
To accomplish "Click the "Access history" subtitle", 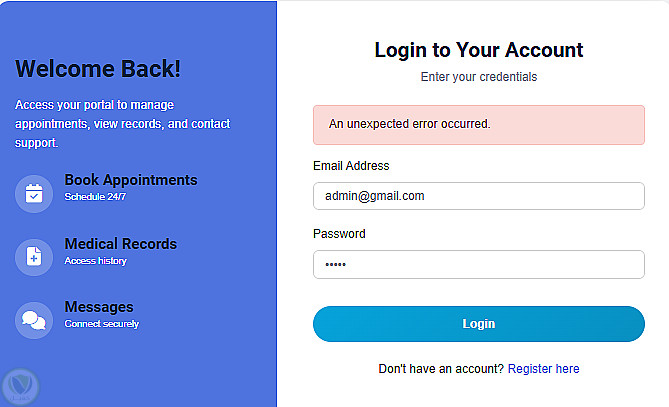I will tap(95, 261).
